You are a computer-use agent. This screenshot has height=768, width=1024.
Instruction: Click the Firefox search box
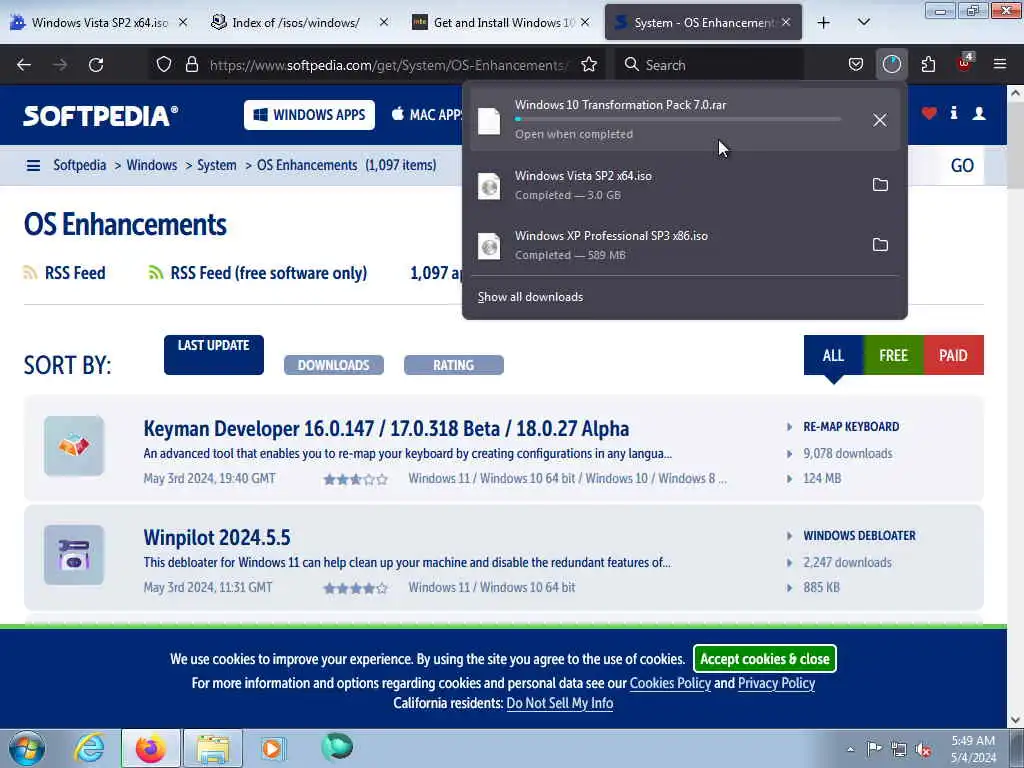click(x=710, y=65)
